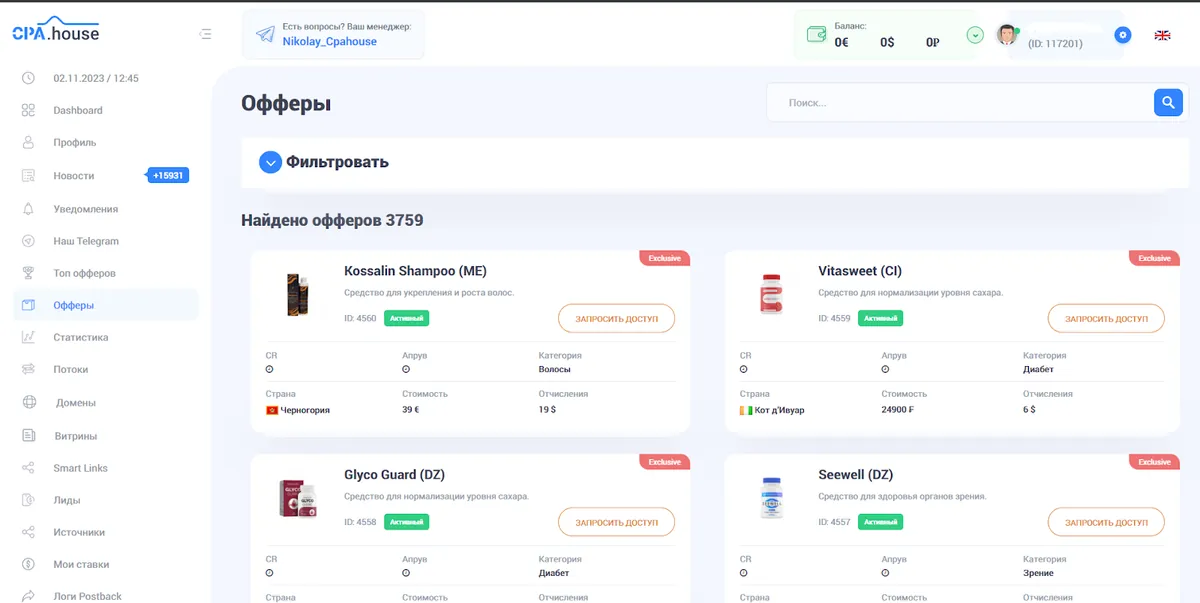Expand the Фильтровать filter panel

click(270, 161)
